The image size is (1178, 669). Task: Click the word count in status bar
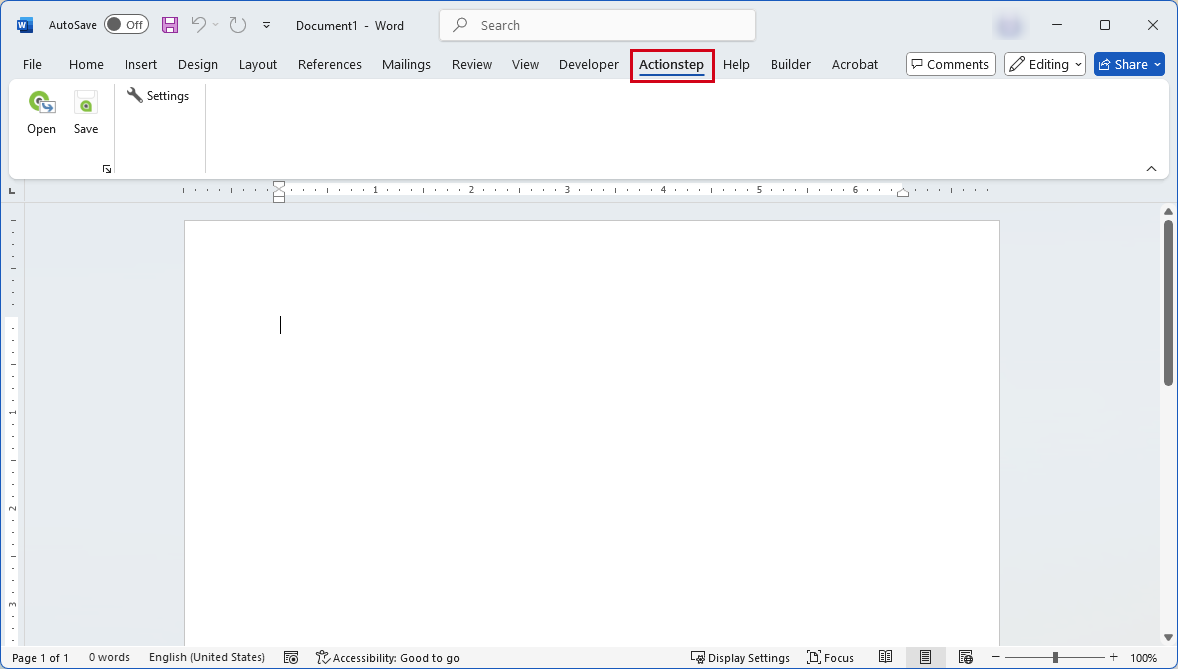[109, 657]
